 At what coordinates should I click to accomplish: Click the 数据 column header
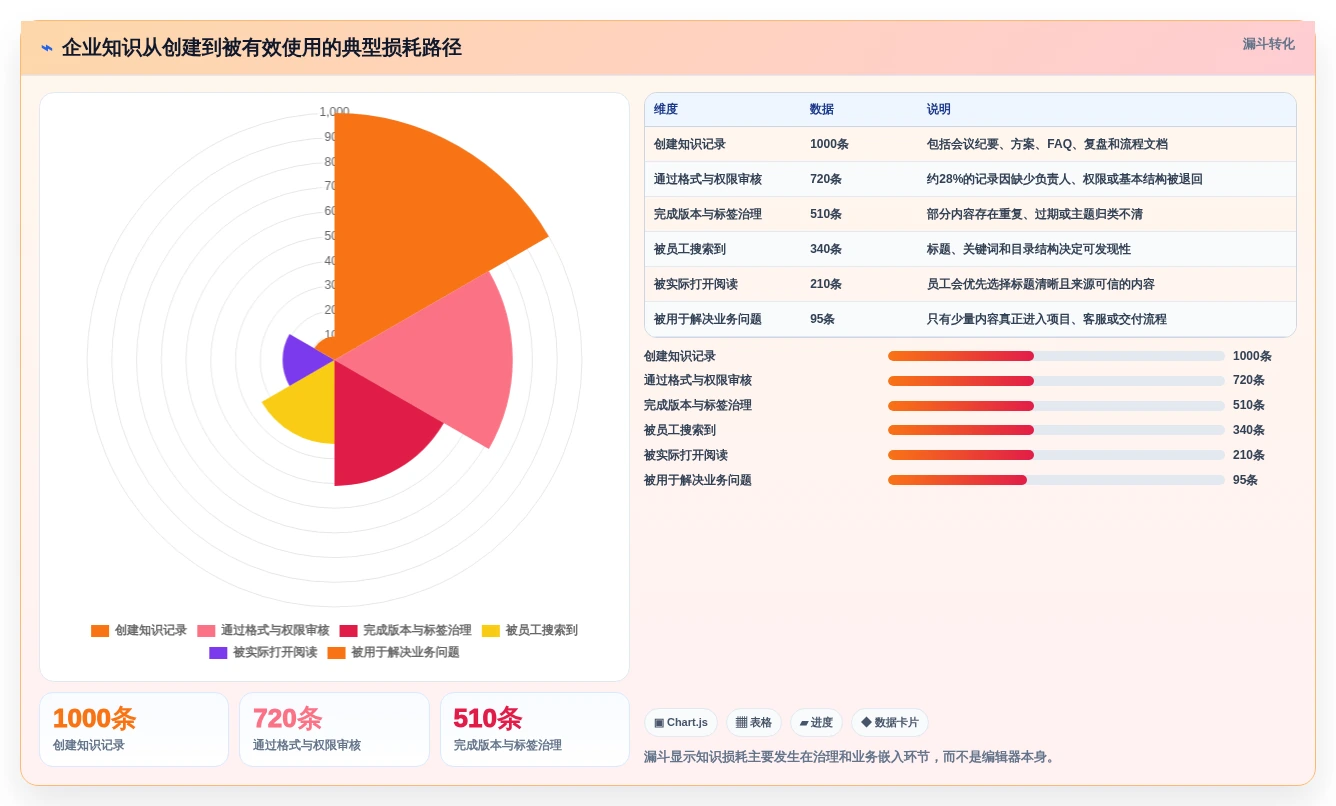point(822,109)
